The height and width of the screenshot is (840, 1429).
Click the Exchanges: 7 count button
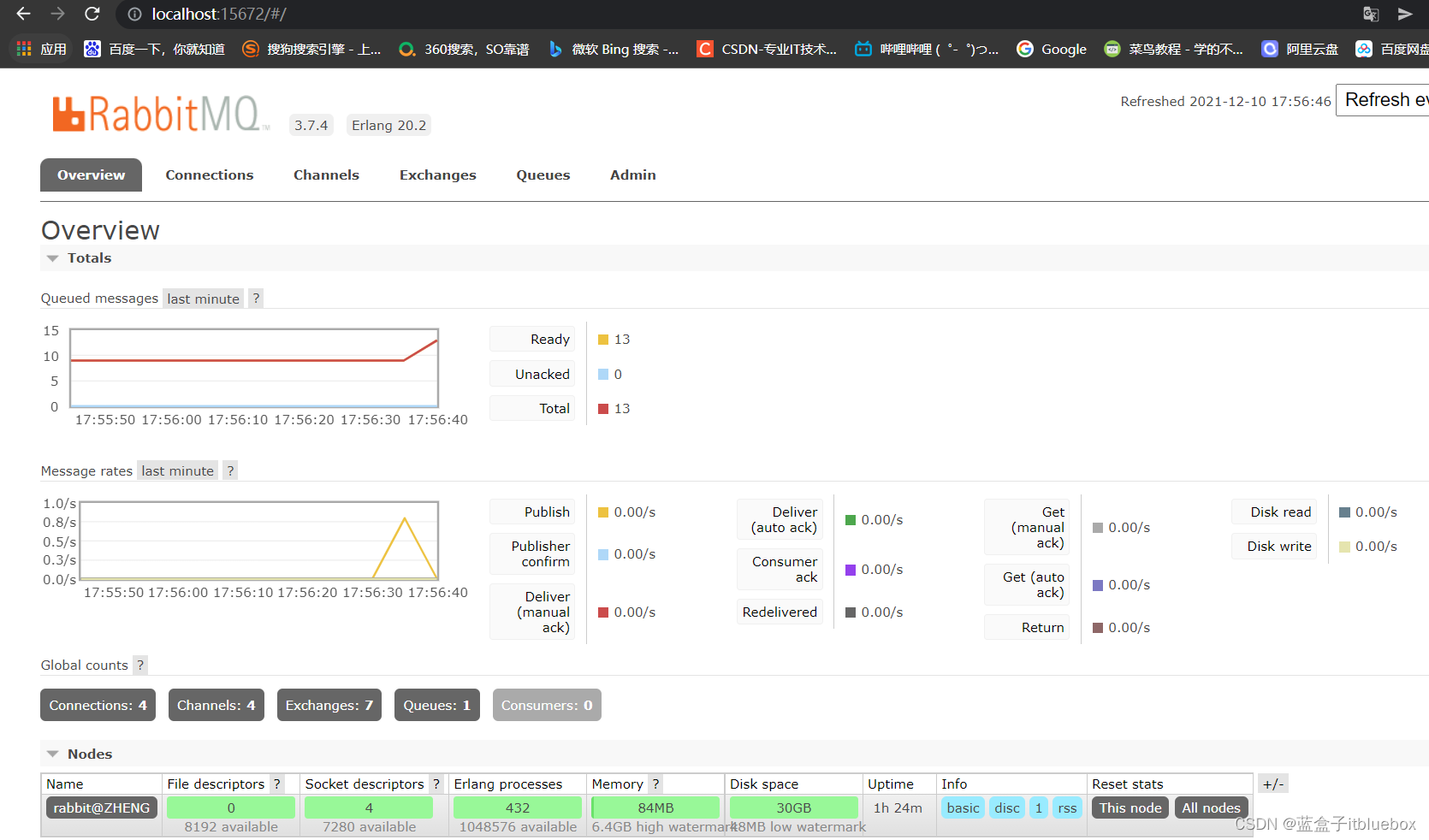(x=329, y=705)
